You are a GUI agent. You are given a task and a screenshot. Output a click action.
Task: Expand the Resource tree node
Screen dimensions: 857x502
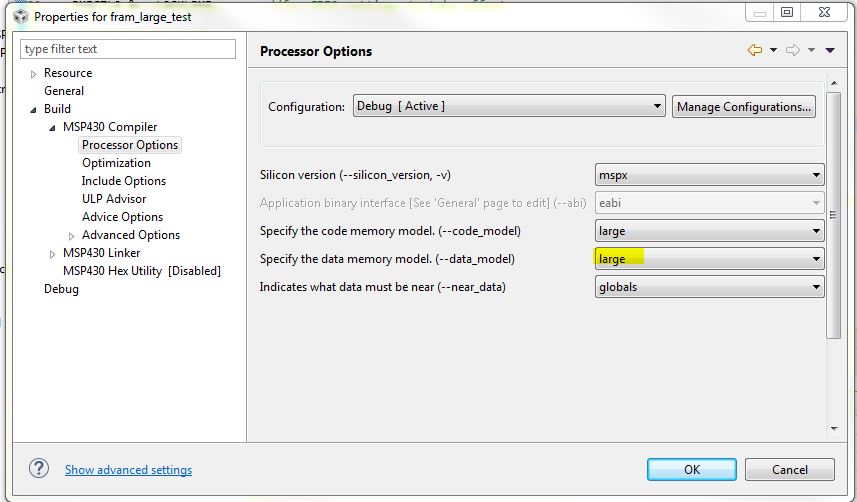tap(34, 74)
